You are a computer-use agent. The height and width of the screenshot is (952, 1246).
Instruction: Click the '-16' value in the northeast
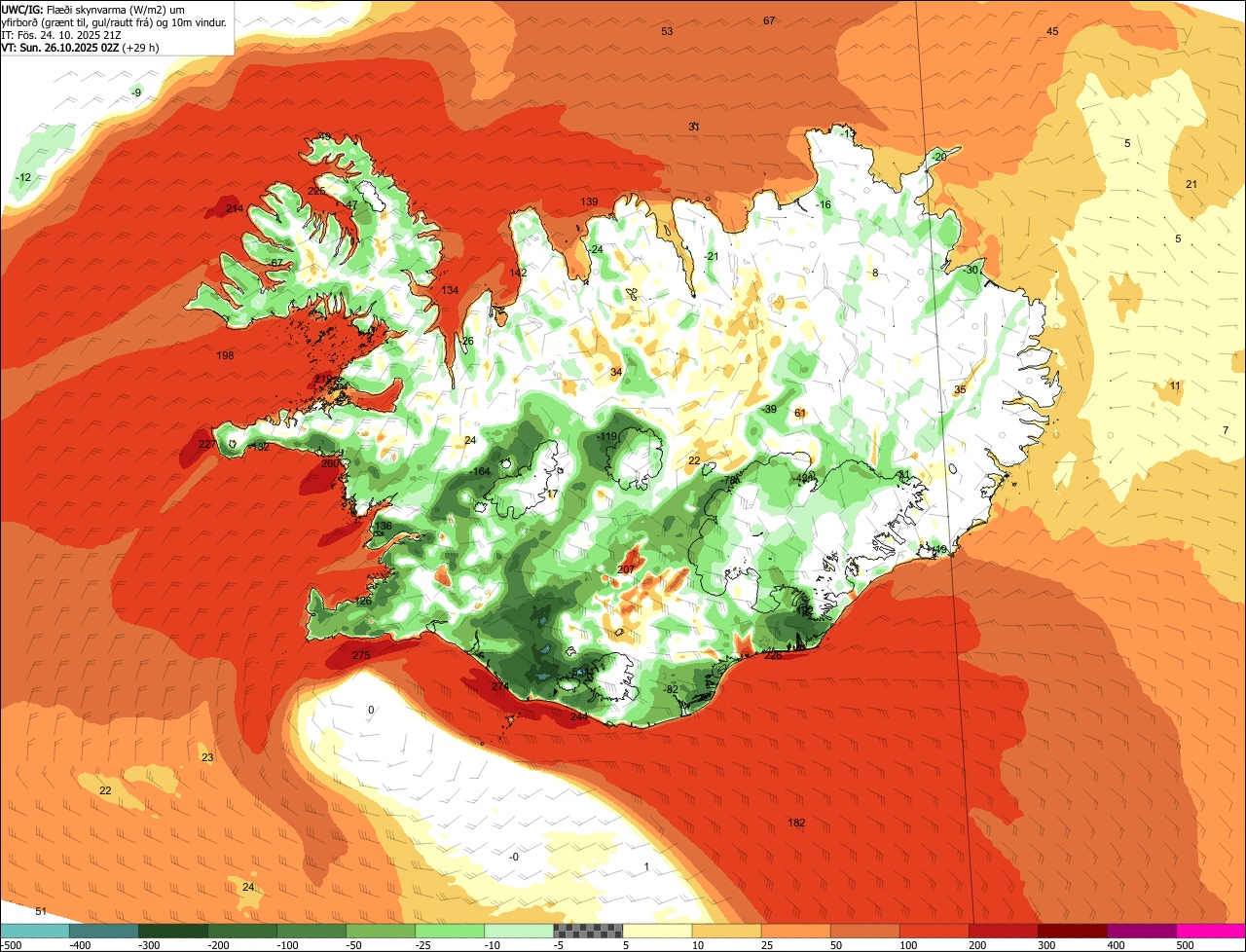point(824,204)
